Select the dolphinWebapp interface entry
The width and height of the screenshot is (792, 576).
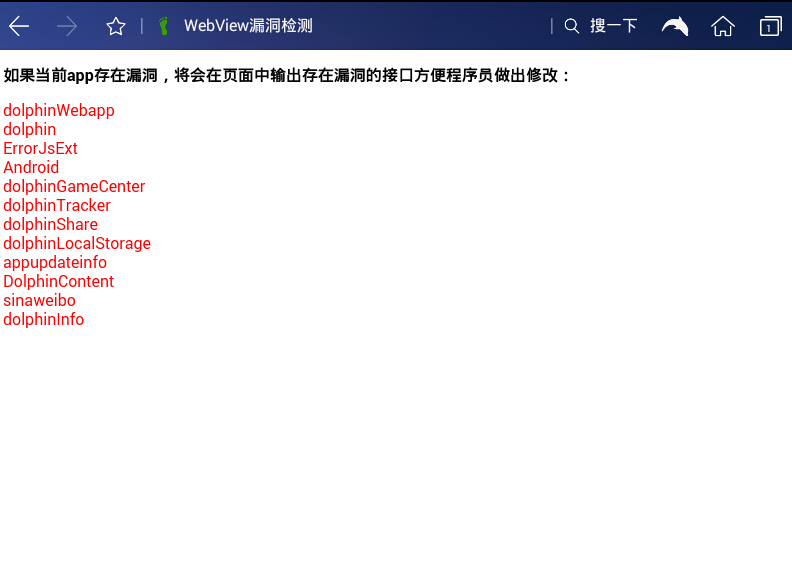point(59,110)
